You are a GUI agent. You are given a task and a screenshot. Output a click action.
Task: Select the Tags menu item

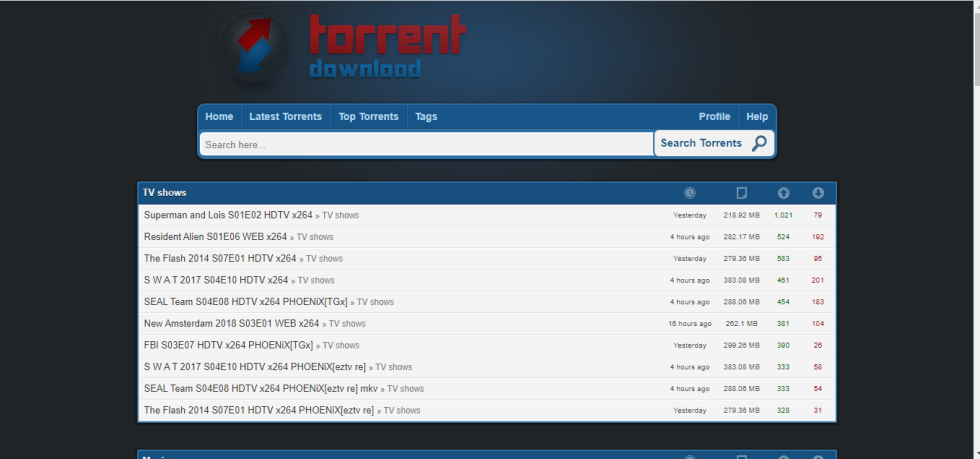pyautogui.click(x=426, y=117)
